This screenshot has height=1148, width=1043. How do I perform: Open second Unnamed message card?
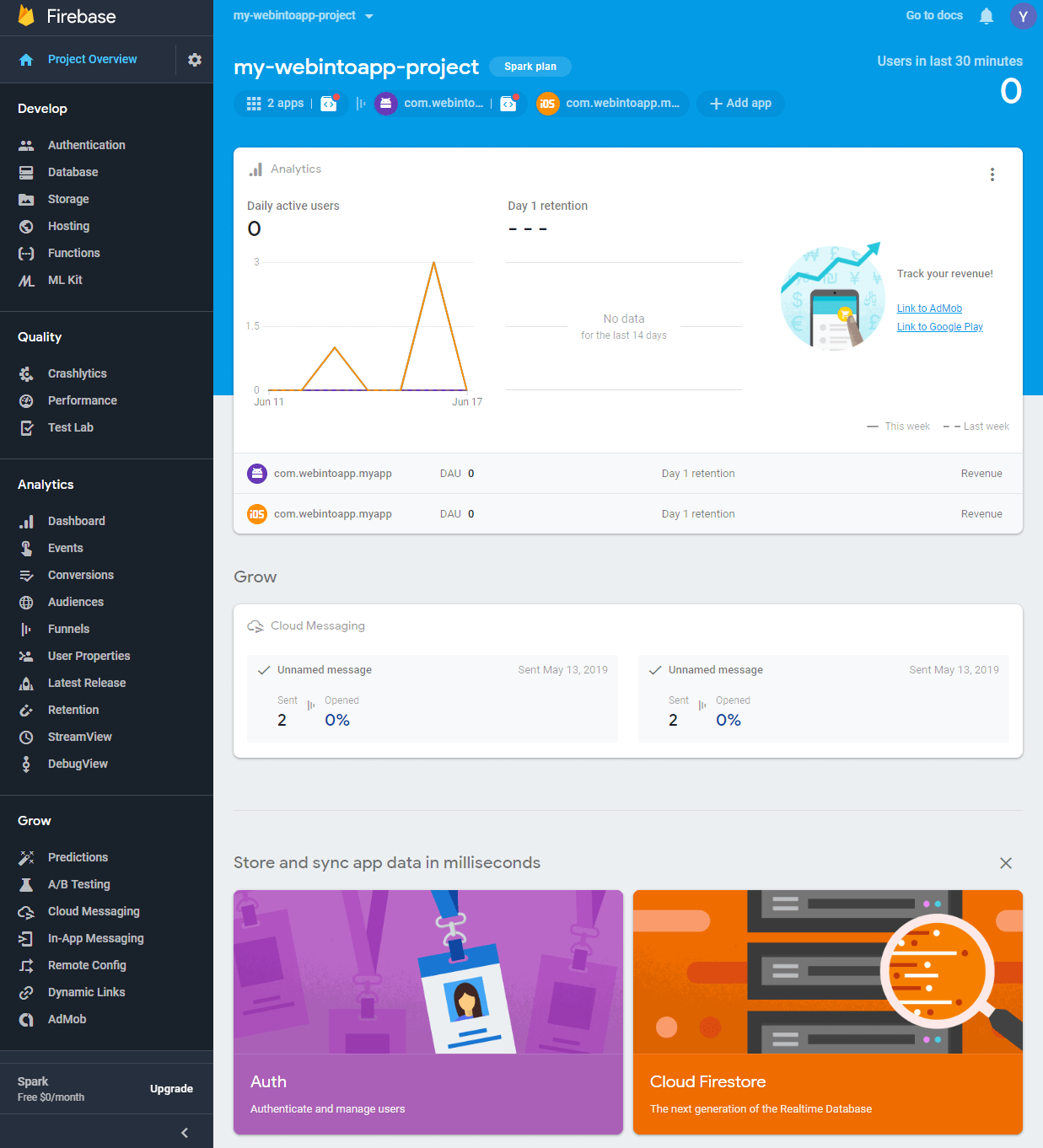[x=824, y=699]
